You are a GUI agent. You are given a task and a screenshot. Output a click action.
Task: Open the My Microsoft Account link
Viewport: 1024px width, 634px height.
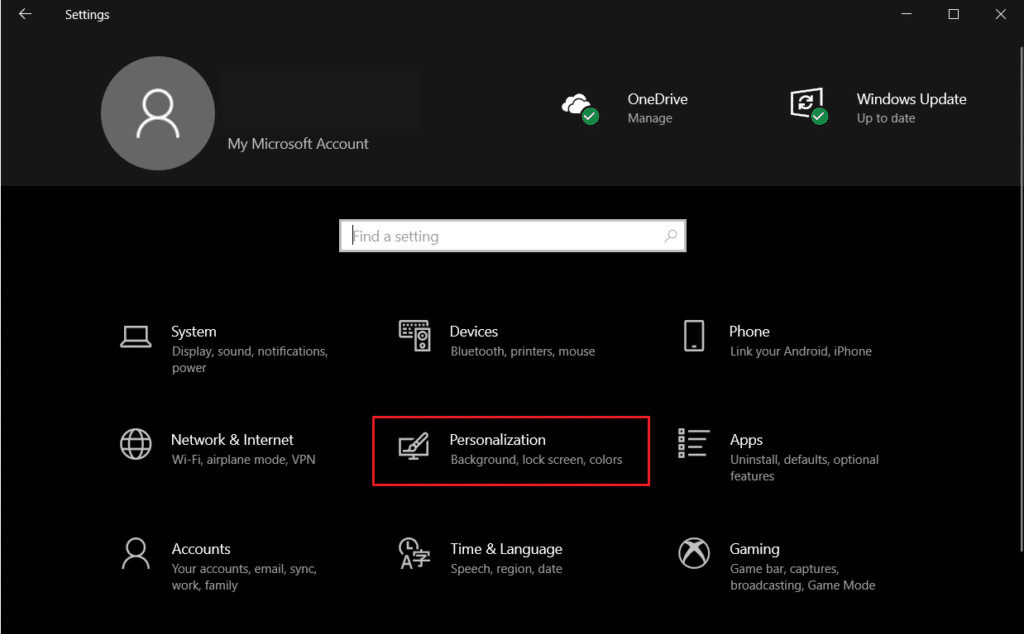click(x=298, y=144)
